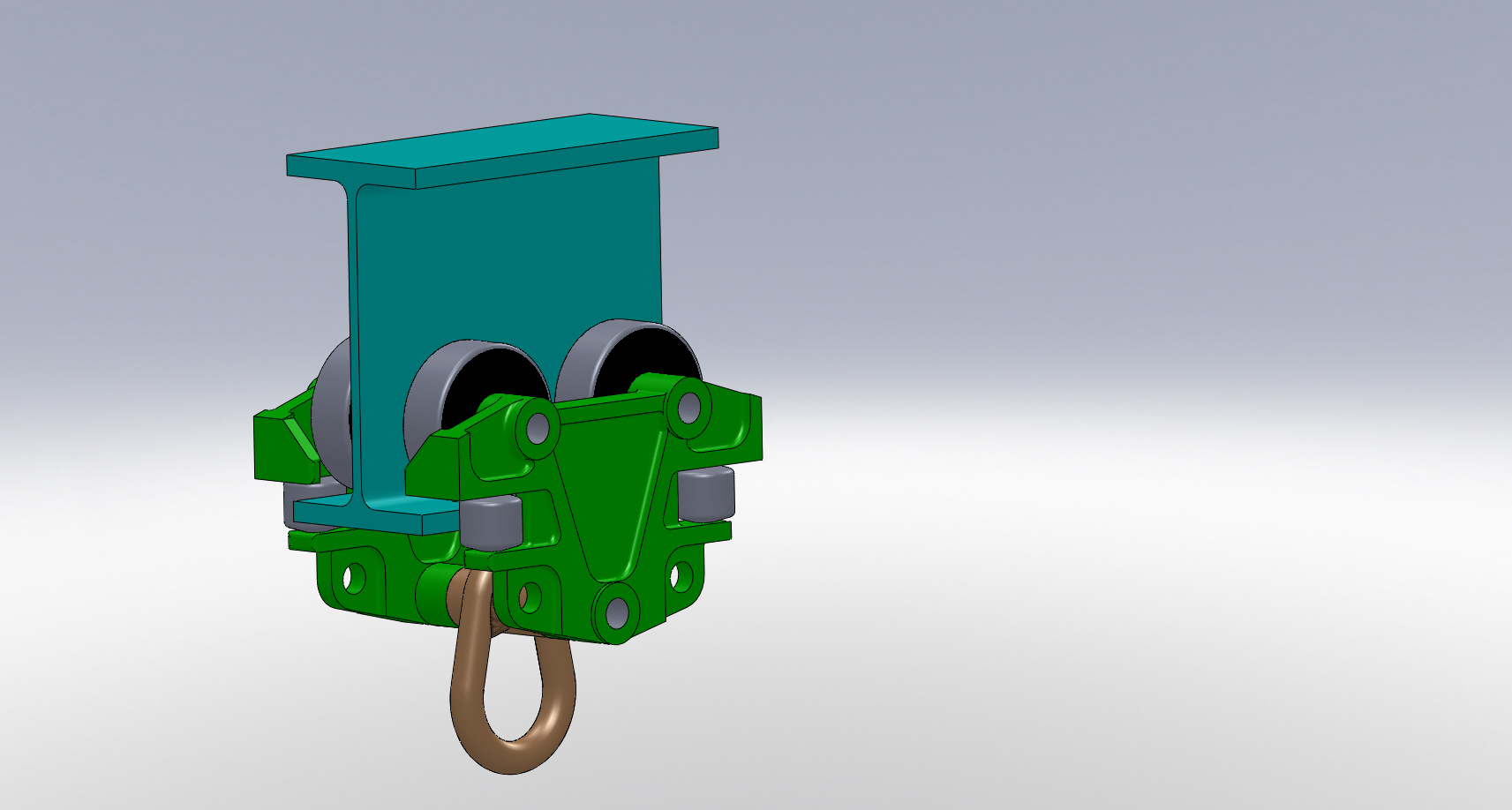Select the upper-right axle hole on front plate
Screen dimensions: 1512x810
688,408
